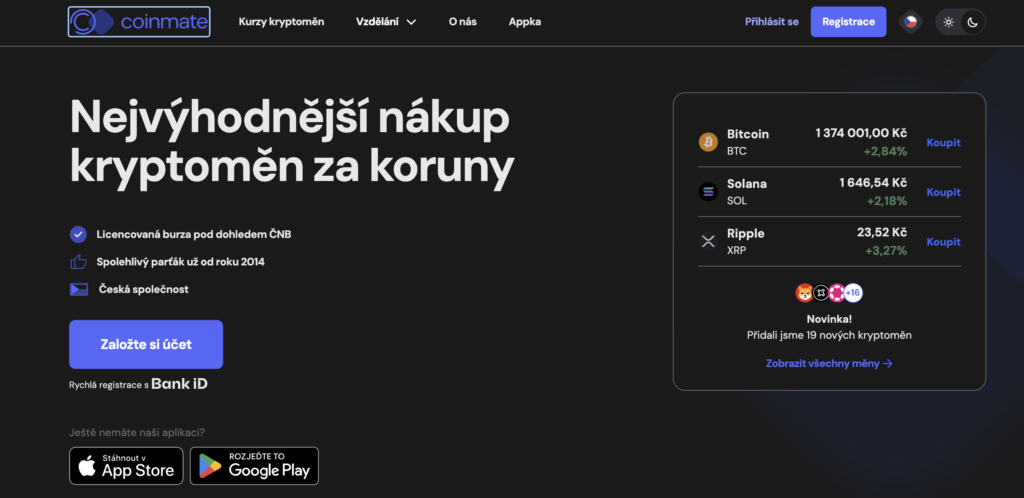The height and width of the screenshot is (498, 1024).
Task: Click the blue checkmark badge icon
Action: pos(78,234)
